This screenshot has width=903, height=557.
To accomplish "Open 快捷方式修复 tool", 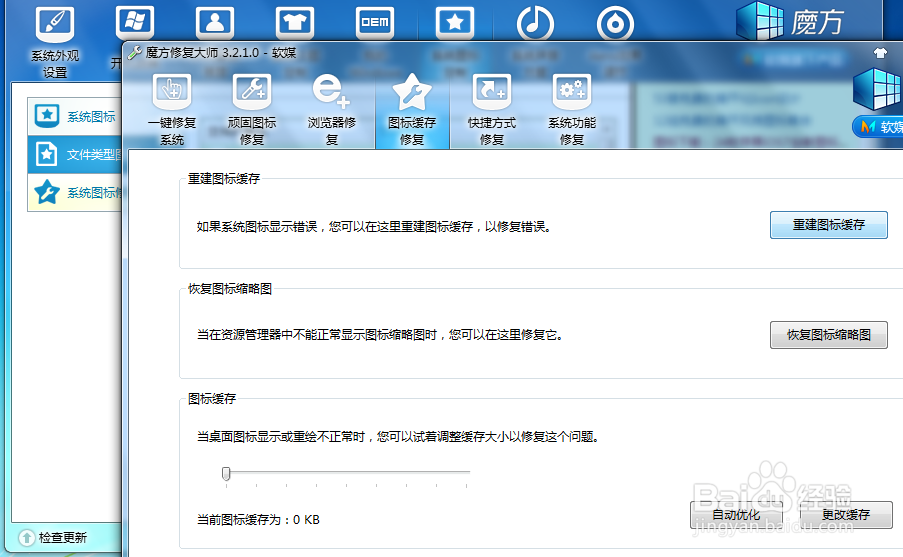I will (492, 109).
